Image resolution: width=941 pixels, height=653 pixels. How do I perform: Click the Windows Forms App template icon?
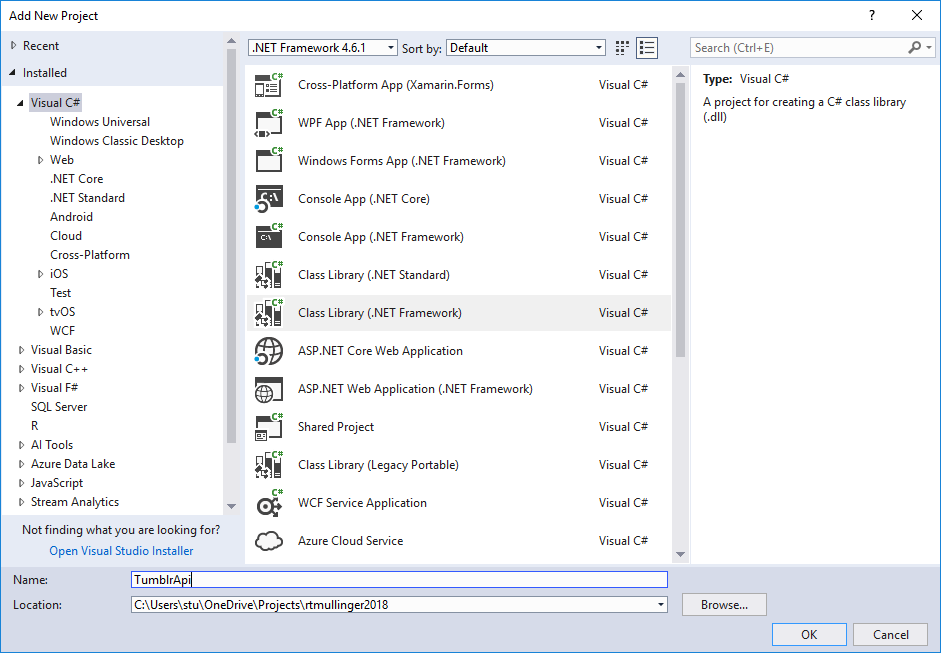268,161
